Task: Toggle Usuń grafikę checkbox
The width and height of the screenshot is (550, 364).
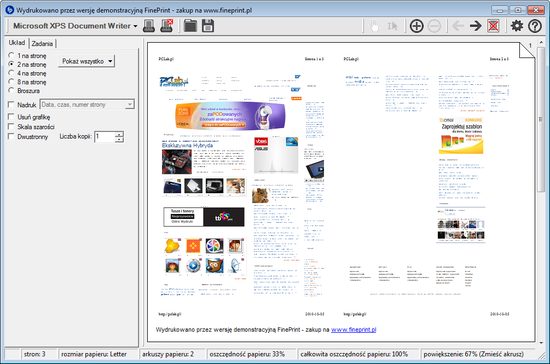Action: 11,116
